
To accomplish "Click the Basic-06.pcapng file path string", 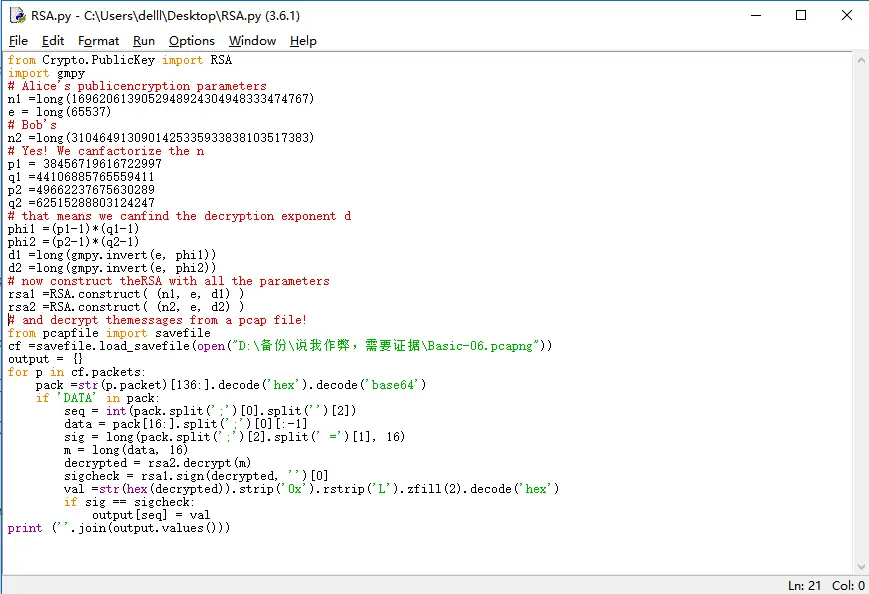I will tap(386, 346).
